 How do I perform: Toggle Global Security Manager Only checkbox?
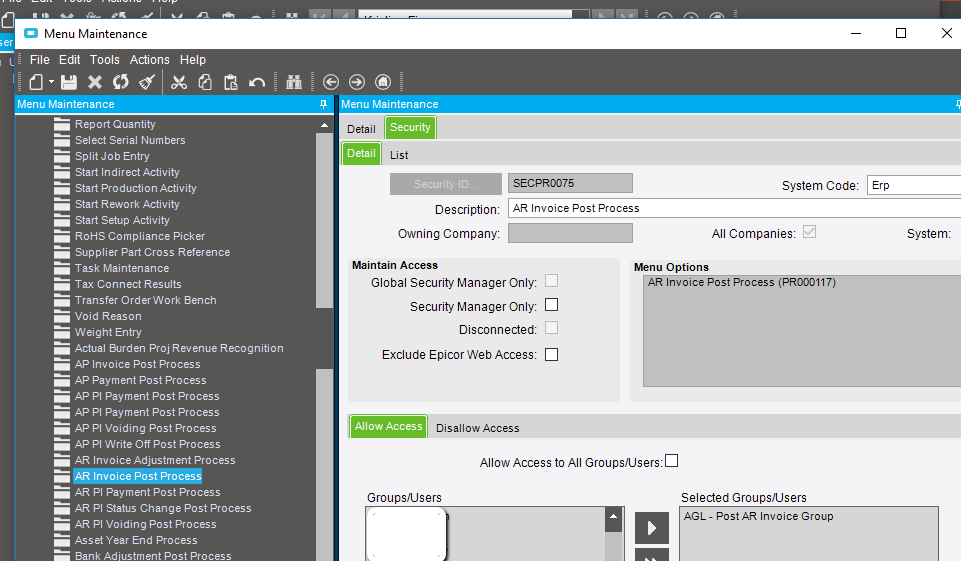coord(552,281)
